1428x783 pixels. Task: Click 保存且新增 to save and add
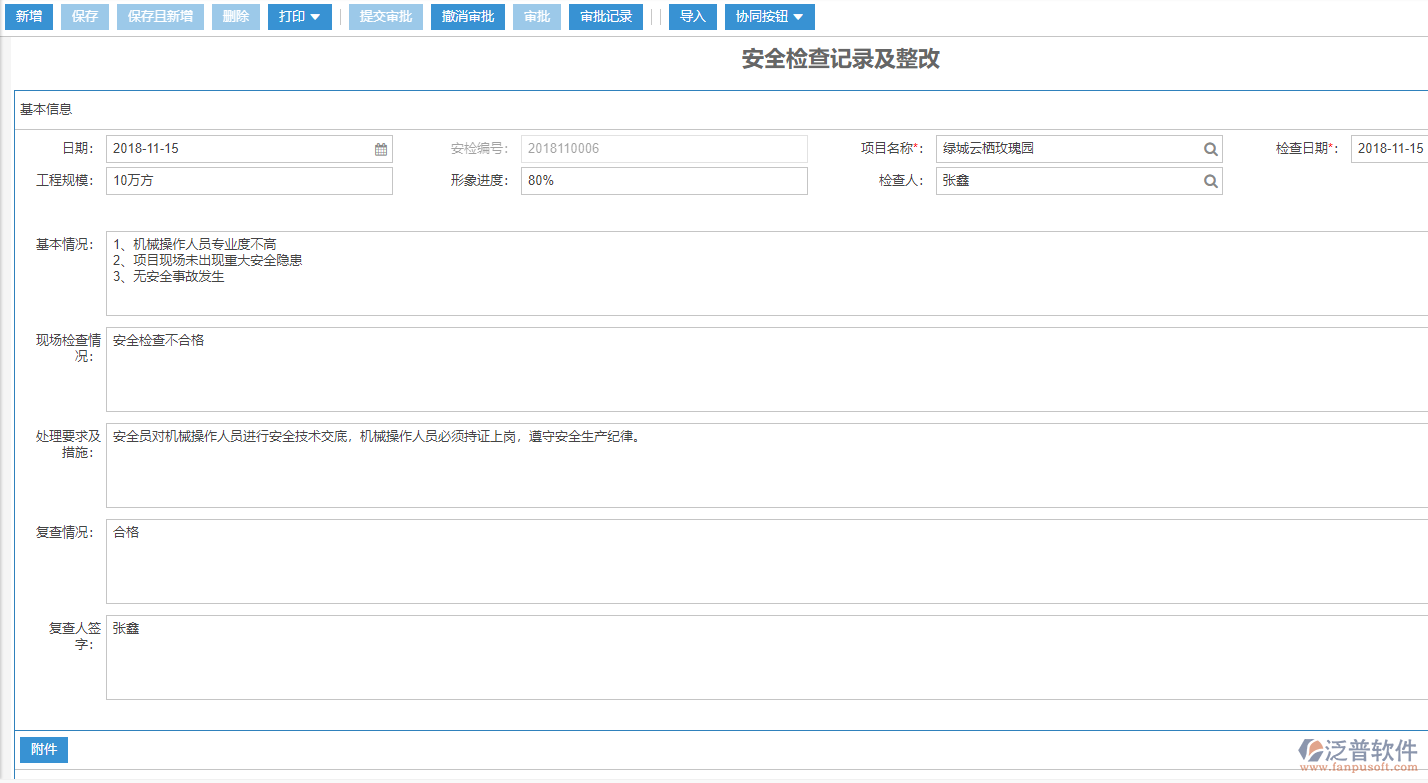click(x=160, y=16)
